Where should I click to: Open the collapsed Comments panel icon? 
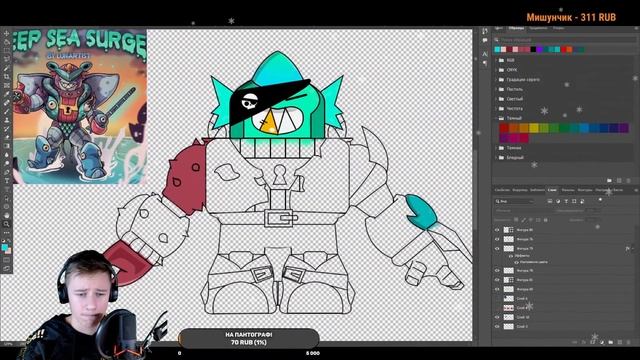484,40
